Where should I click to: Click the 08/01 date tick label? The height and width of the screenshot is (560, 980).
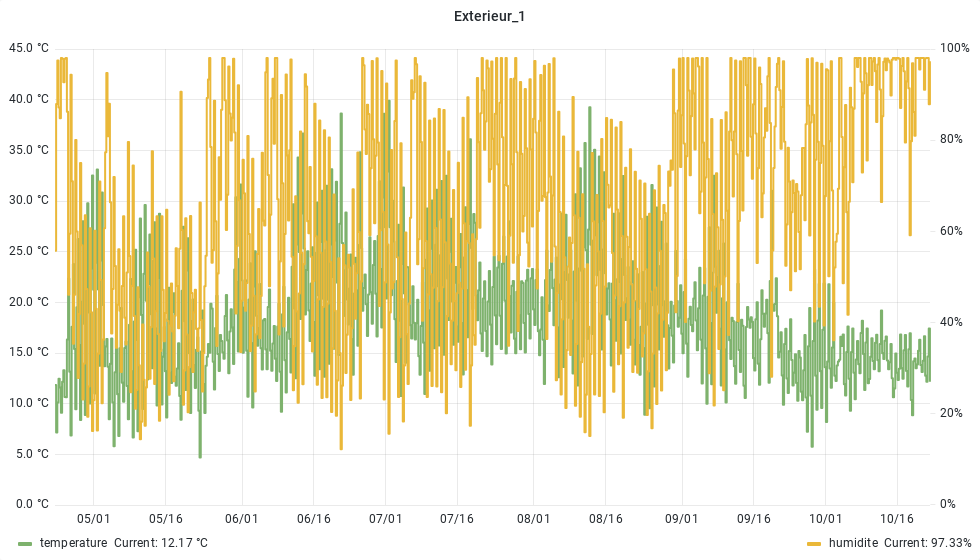(x=534, y=519)
